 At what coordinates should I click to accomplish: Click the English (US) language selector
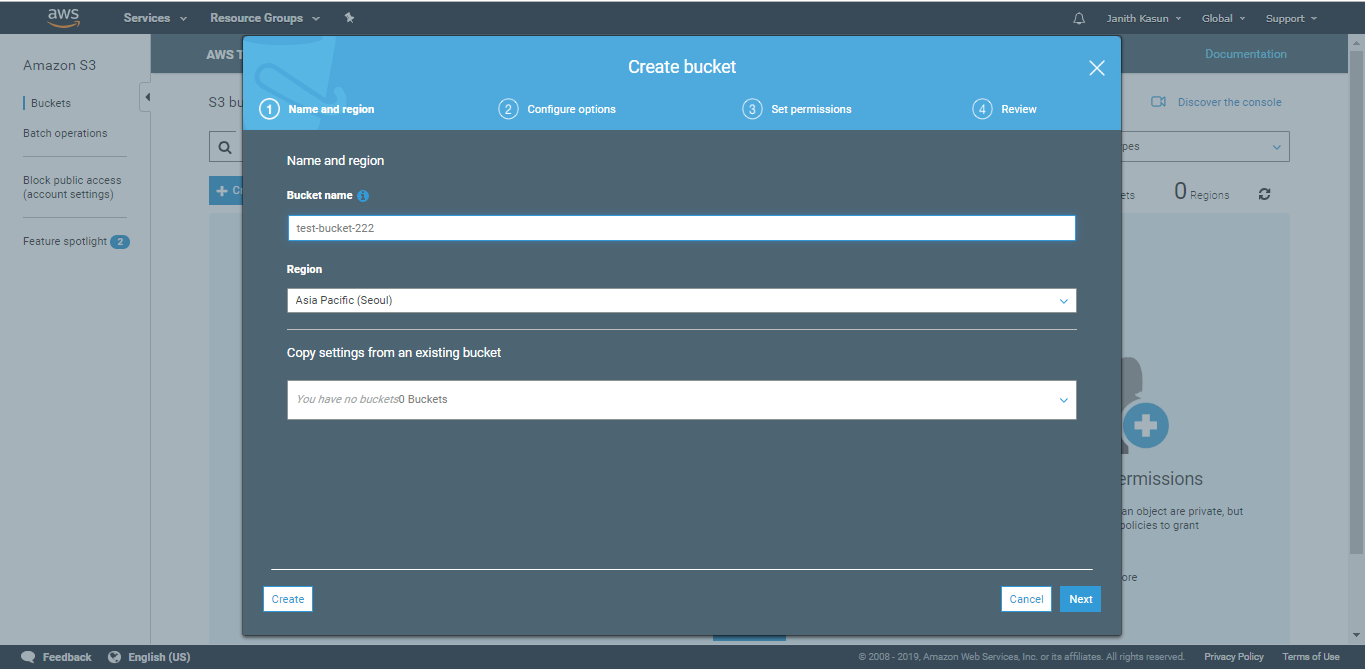click(159, 657)
